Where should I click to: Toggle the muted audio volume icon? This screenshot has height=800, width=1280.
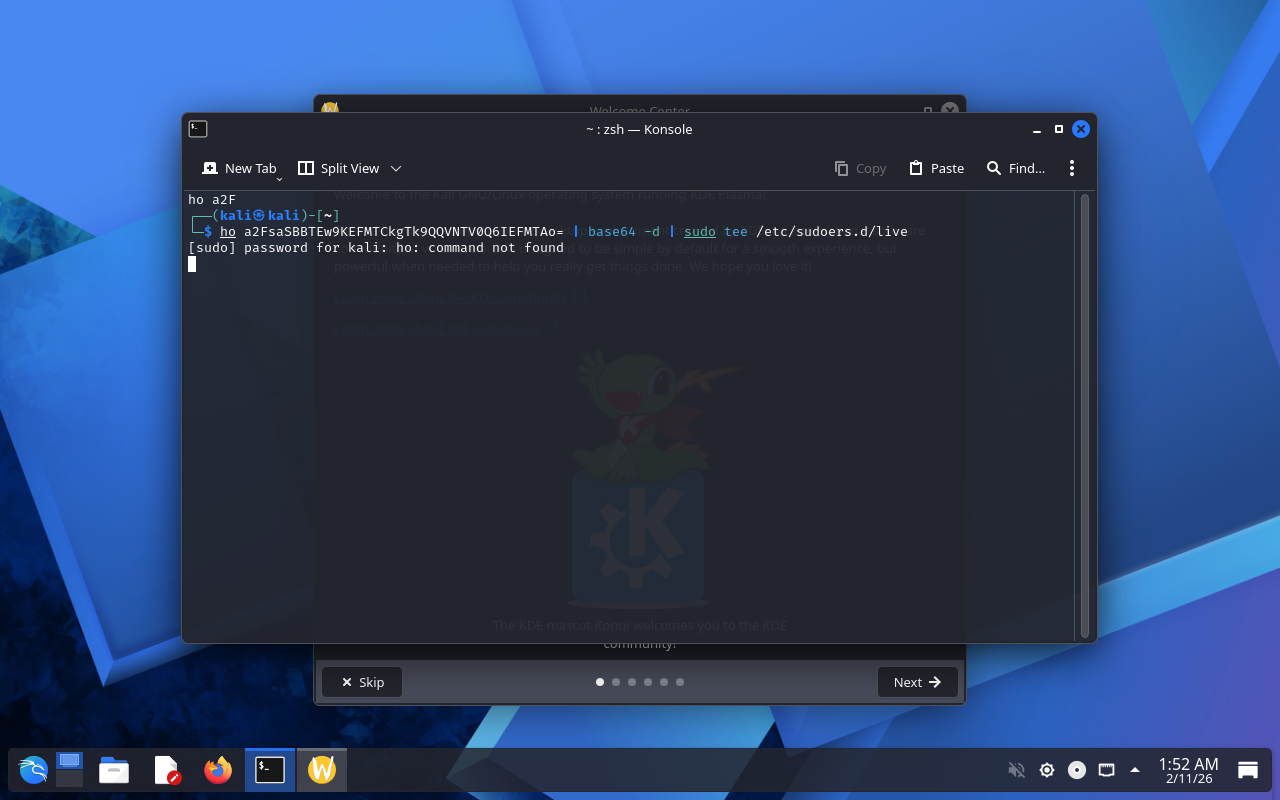1016,770
